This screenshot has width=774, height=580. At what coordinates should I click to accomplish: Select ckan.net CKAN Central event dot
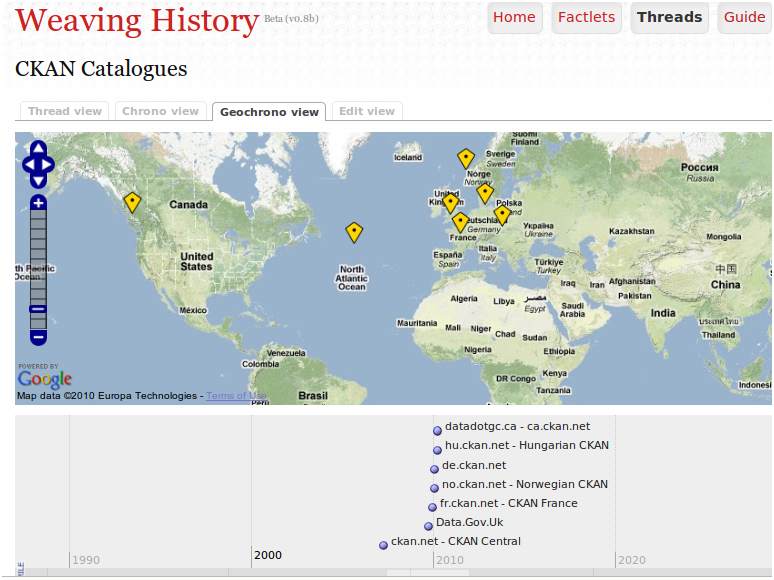tap(384, 545)
